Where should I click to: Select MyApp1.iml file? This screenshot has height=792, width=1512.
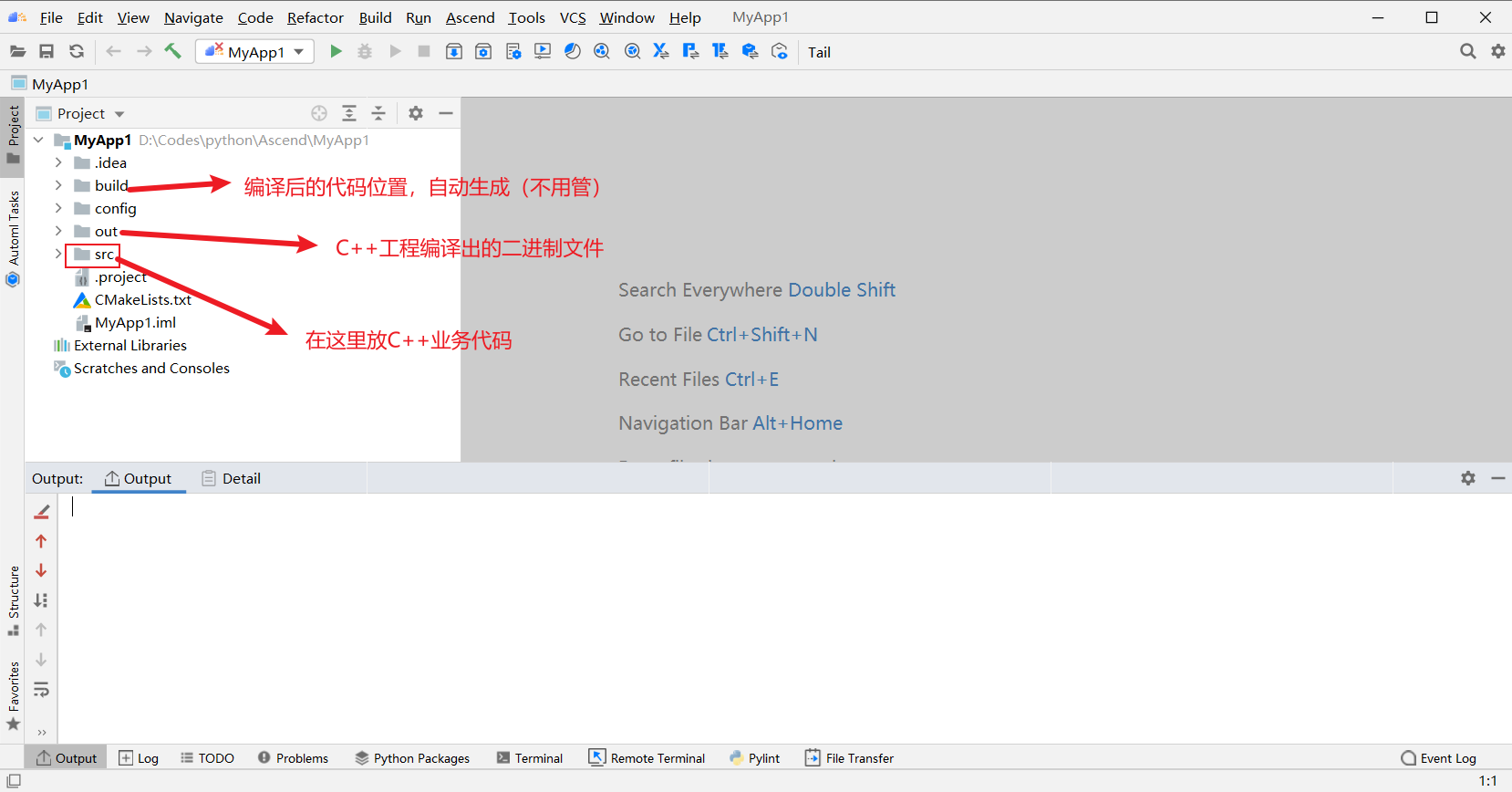coord(135,322)
